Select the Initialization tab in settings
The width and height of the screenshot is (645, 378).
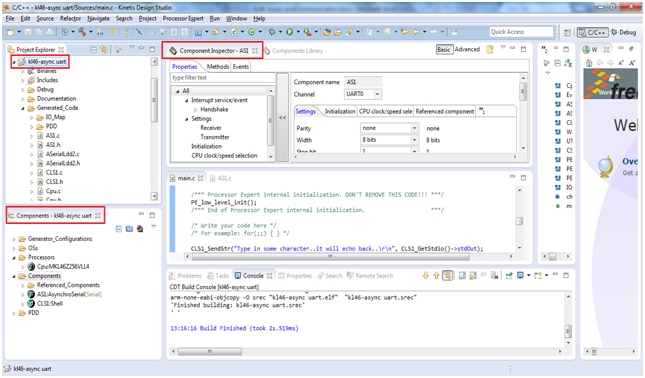pos(340,111)
